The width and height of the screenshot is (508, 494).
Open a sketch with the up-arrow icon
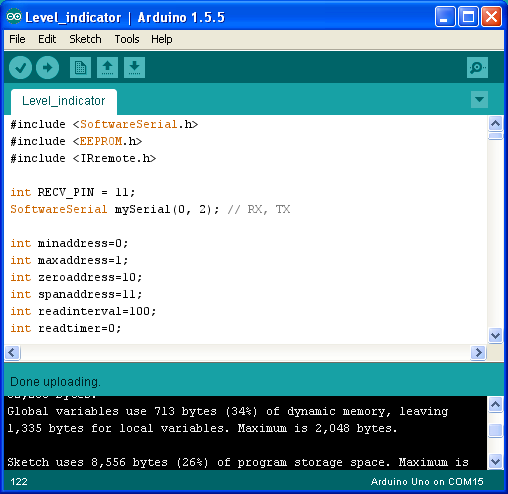(x=107, y=68)
